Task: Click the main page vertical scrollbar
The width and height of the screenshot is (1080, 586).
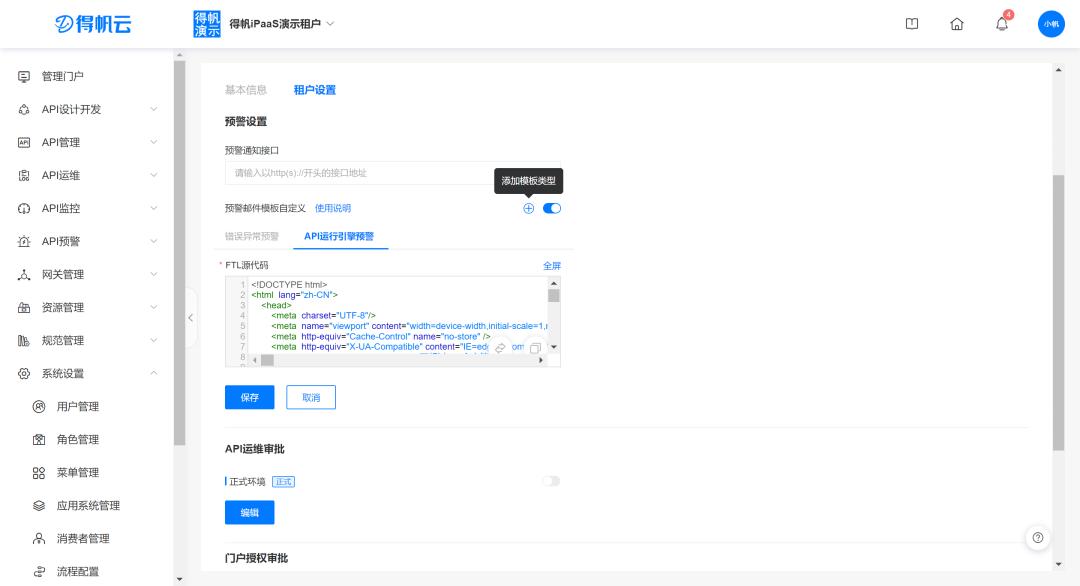Action: pyautogui.click(x=1059, y=313)
